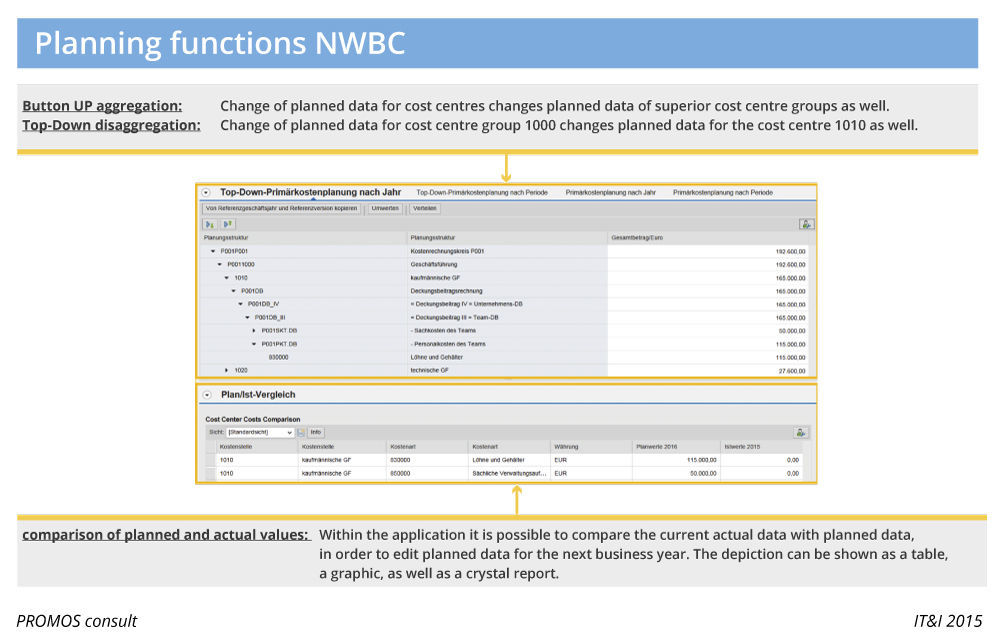This screenshot has height=635, width=1000.
Task: Click the collapse all nodes icon
Action: click(228, 224)
